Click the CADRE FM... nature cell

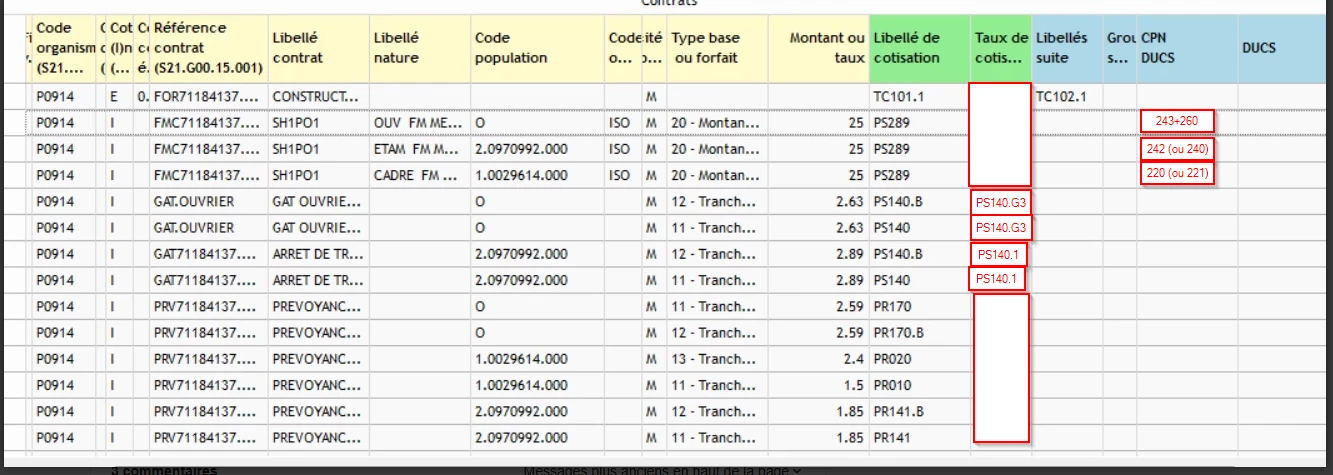coord(418,175)
